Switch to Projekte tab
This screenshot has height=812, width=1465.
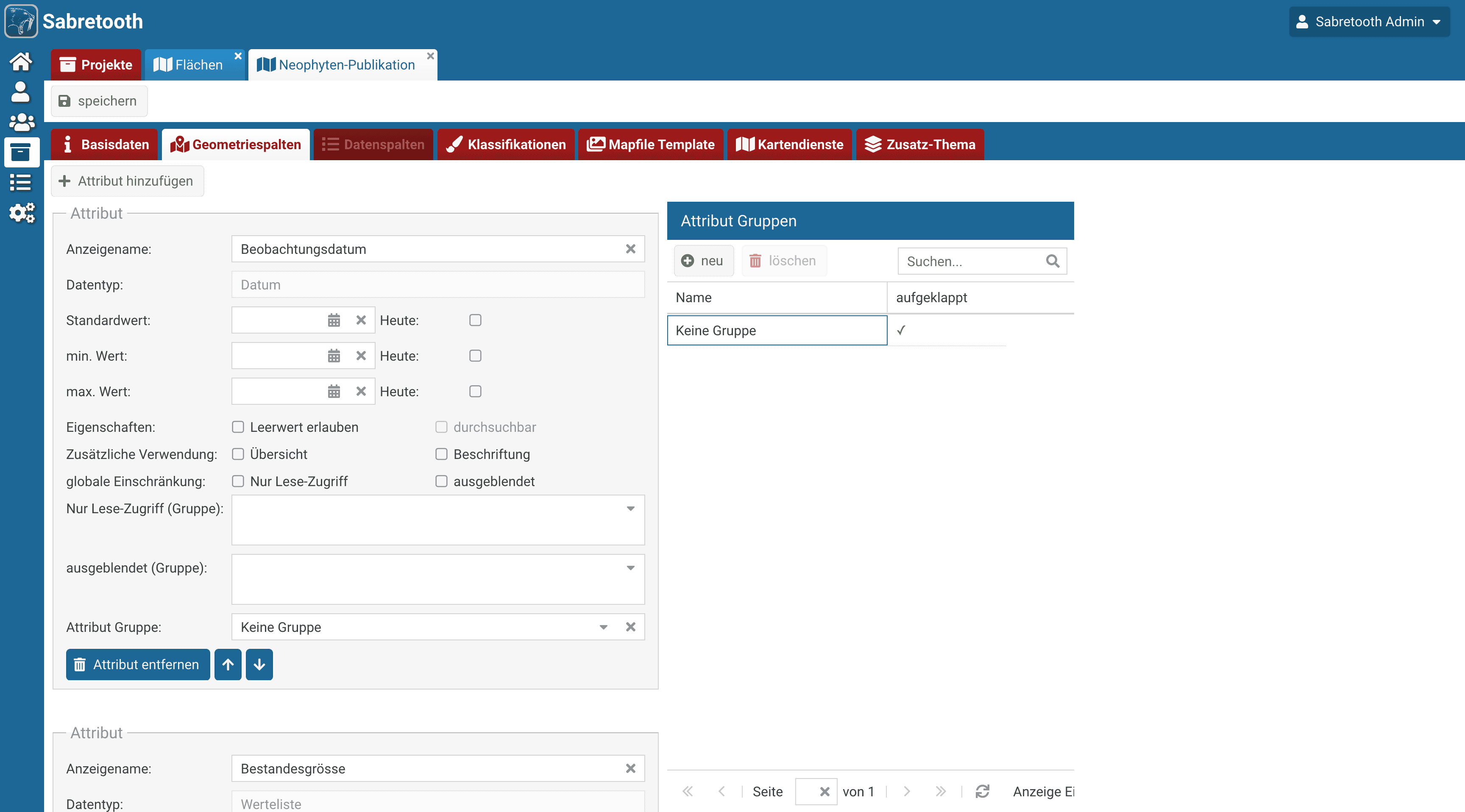[x=96, y=65]
